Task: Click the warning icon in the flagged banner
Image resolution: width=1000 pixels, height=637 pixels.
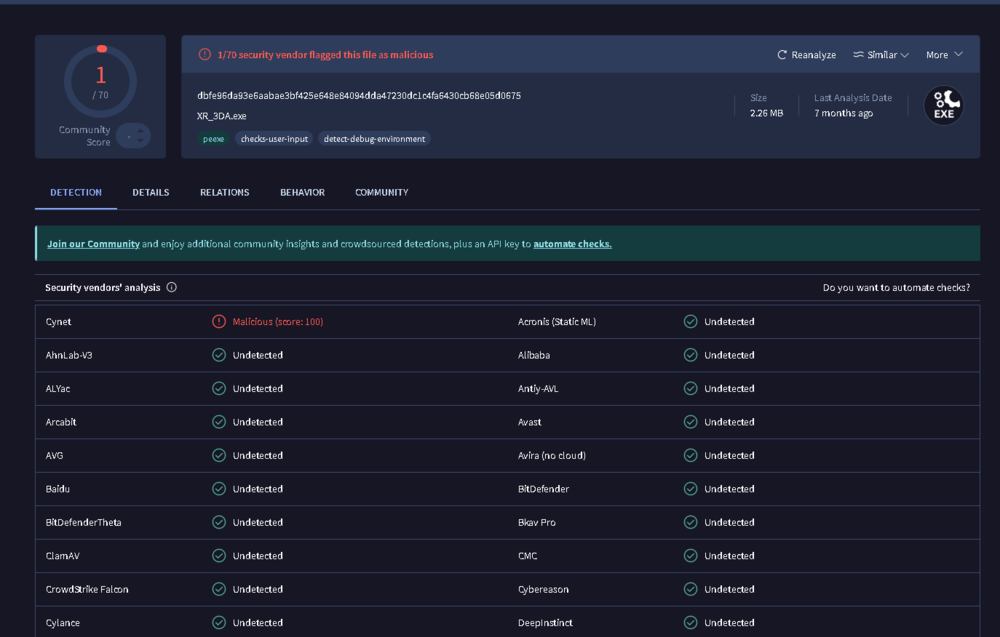Action: pos(205,55)
